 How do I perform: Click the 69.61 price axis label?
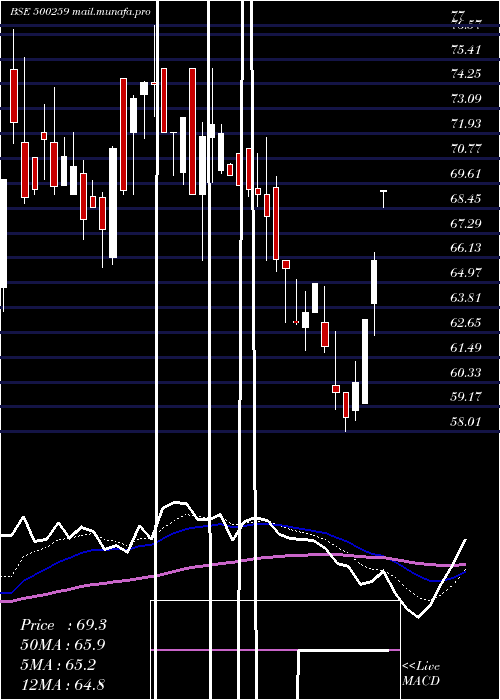466,174
